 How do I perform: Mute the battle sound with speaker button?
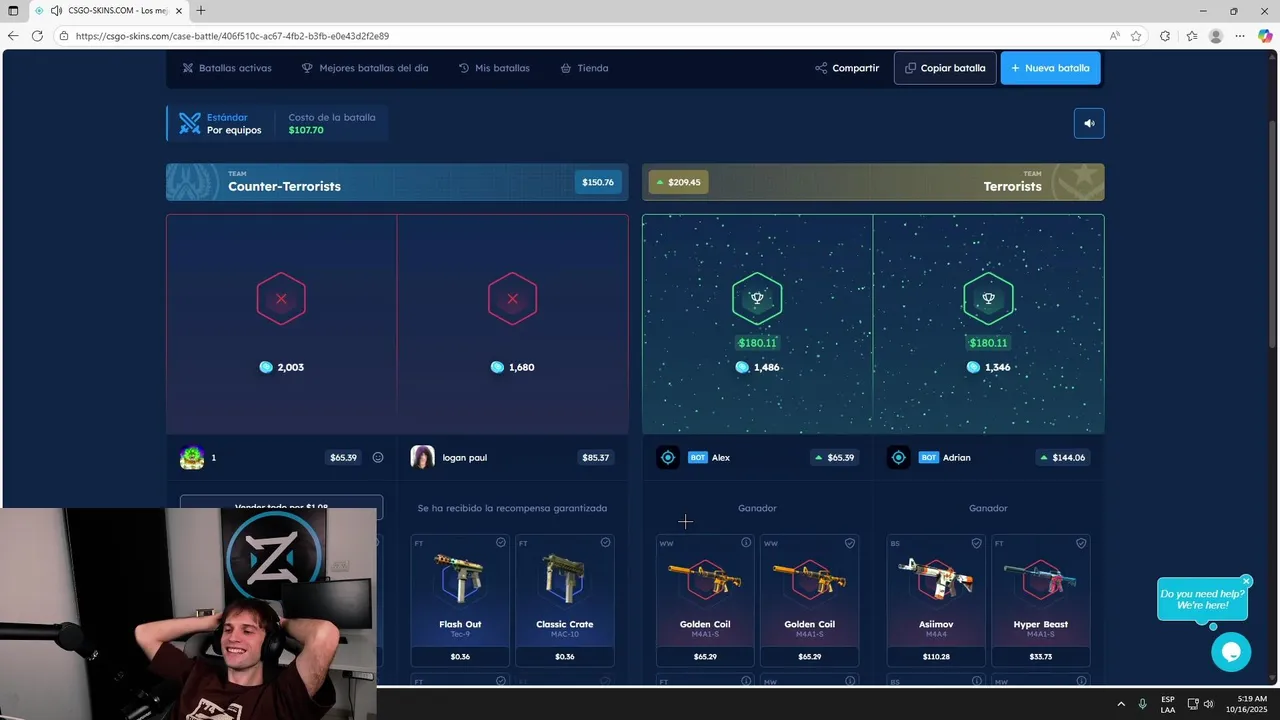[1089, 123]
